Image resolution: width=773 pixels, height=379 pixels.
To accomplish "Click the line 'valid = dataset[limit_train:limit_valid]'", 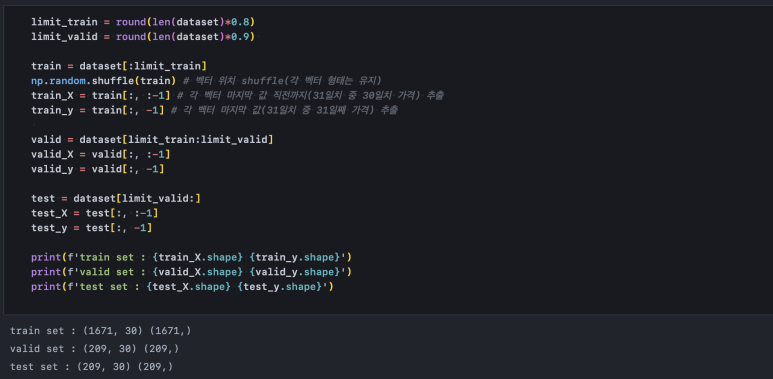I will [x=152, y=140].
